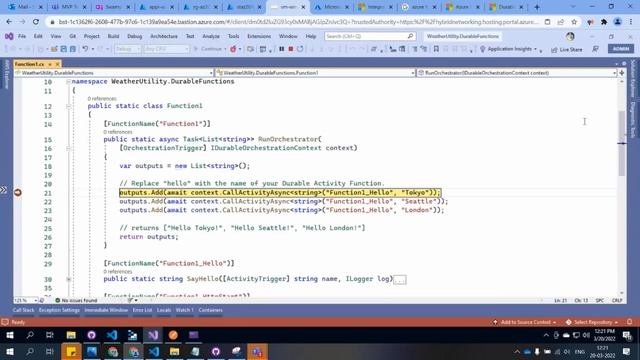Image resolution: width=640 pixels, height=360 pixels.
Task: Open the Extensions menu
Action: click(x=259, y=36)
